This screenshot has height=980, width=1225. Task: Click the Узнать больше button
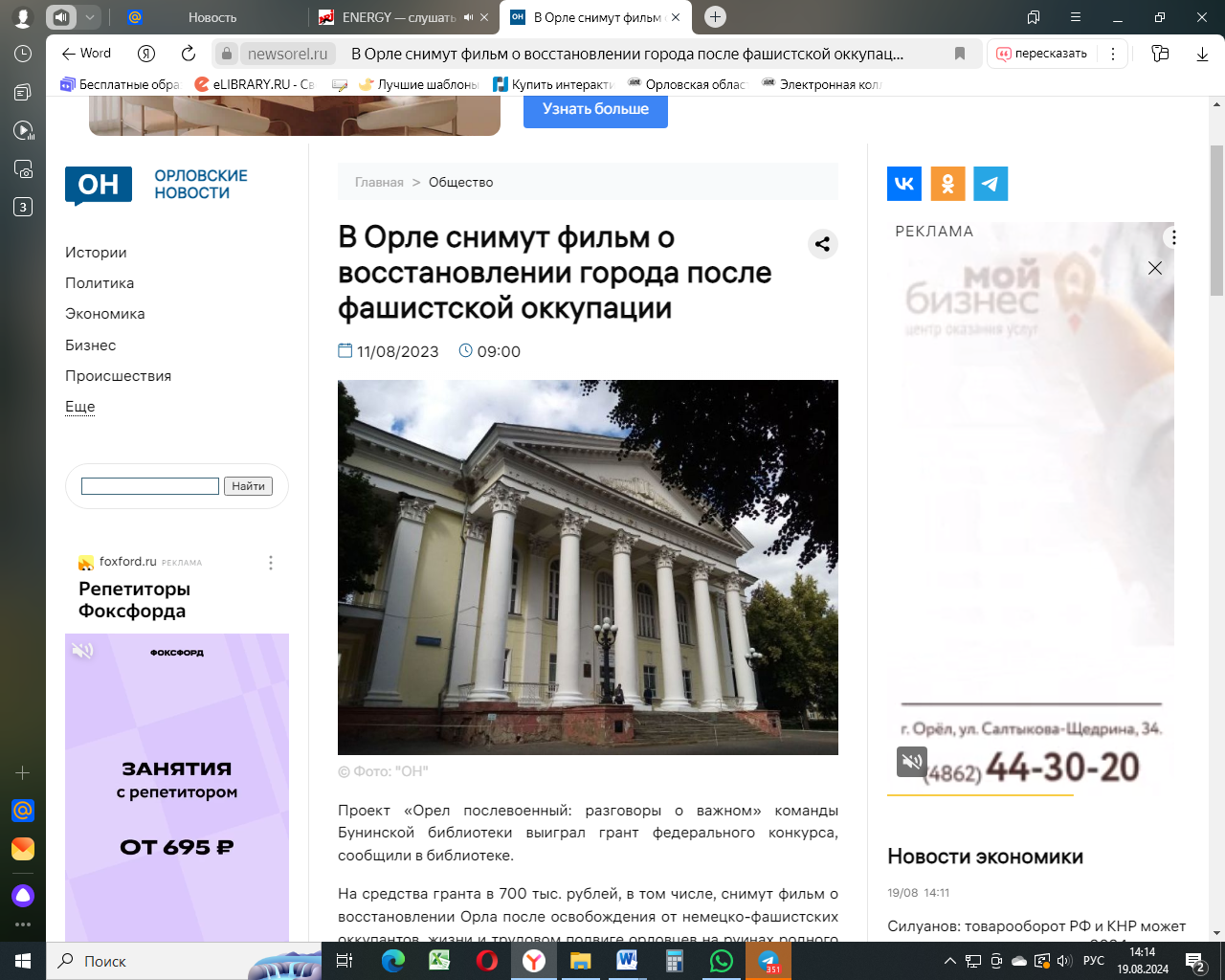click(595, 109)
